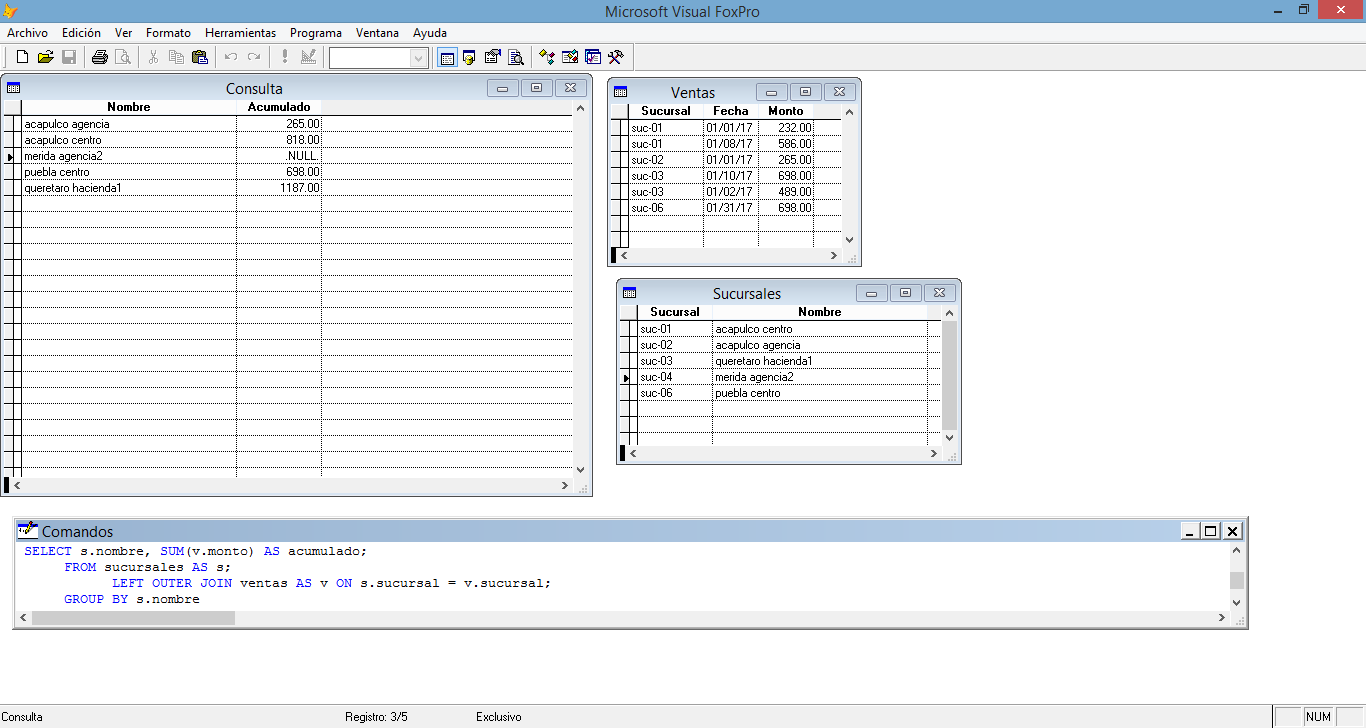Click the Ventas window scroll-down arrow

850,240
